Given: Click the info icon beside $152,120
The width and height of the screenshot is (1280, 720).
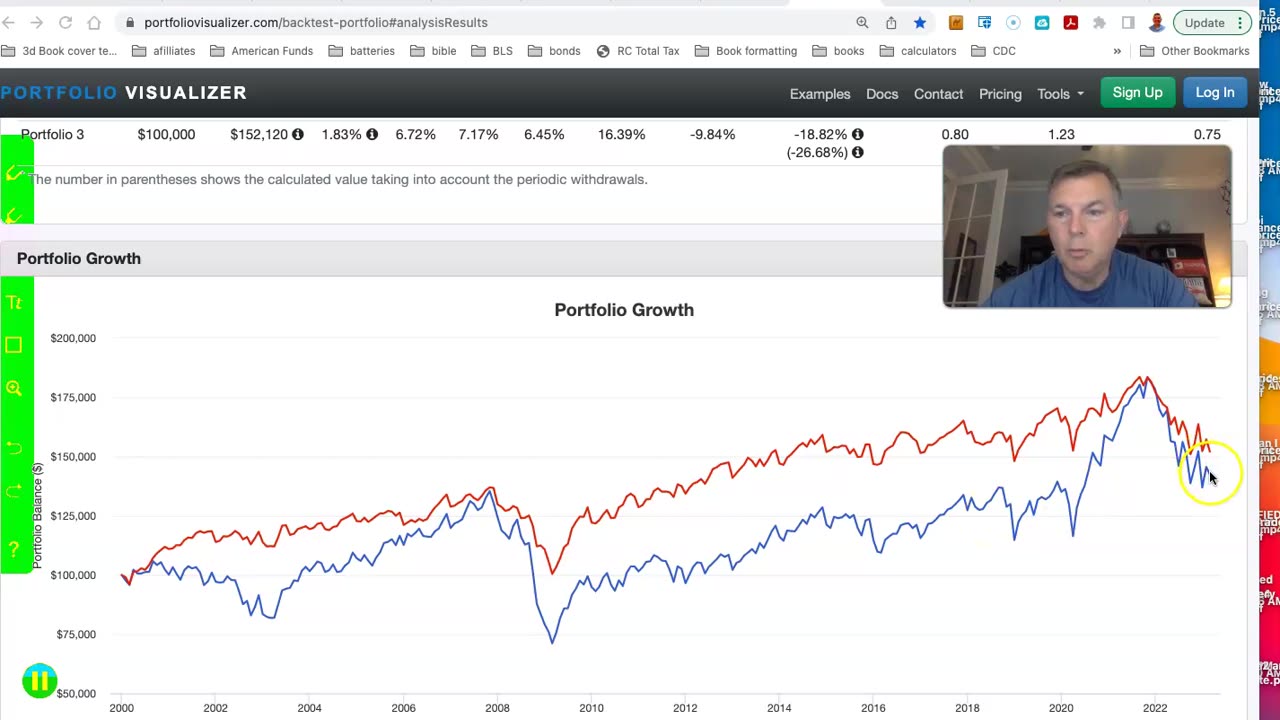Looking at the screenshot, I should coord(298,134).
